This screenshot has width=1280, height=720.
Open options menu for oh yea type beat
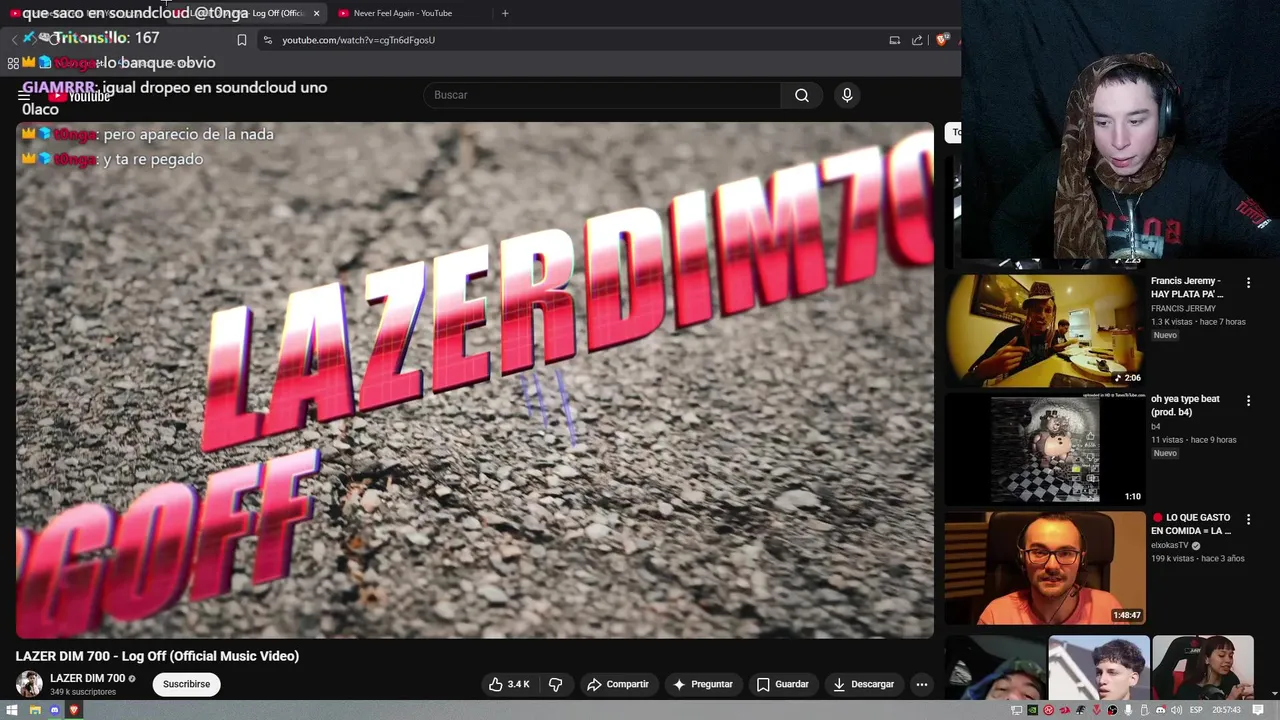[1248, 401]
